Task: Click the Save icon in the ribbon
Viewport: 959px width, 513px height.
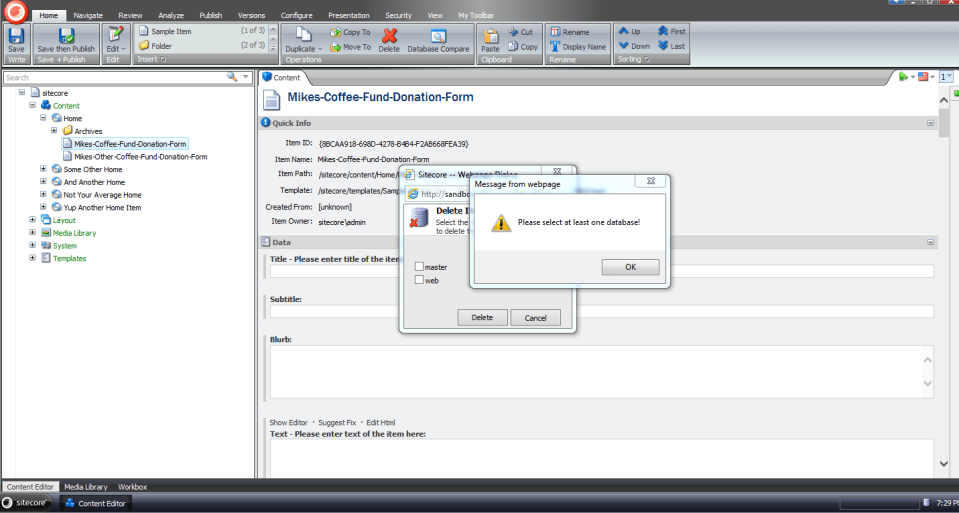Action: coord(16,35)
